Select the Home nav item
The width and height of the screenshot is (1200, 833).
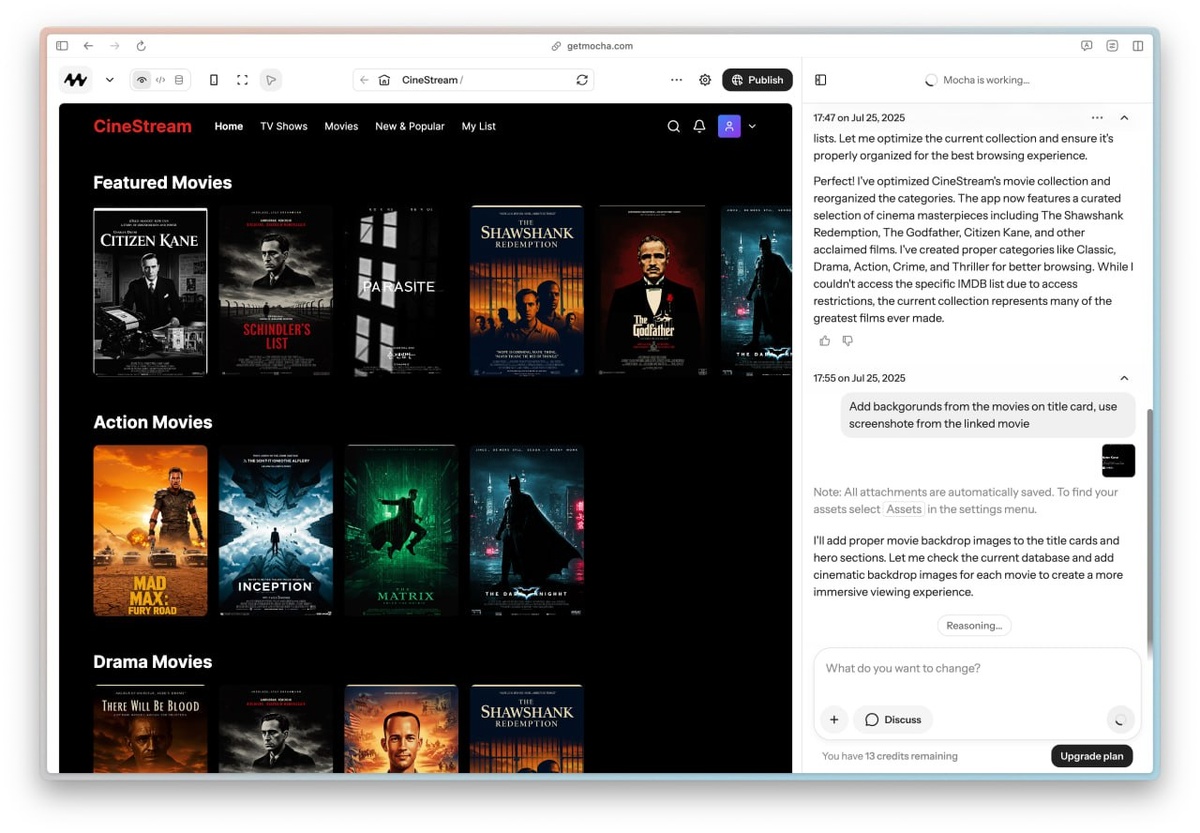(x=229, y=126)
